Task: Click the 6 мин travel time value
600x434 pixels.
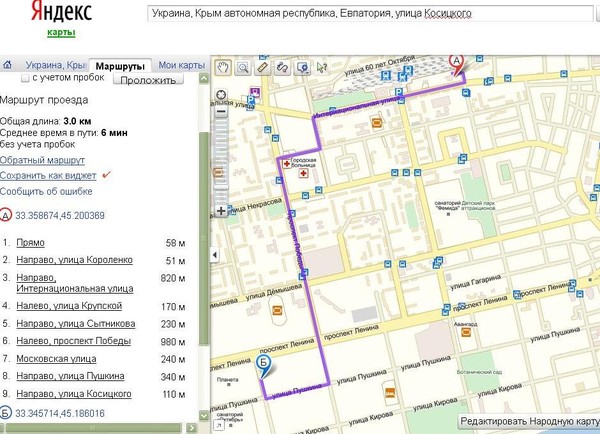Action: point(114,133)
